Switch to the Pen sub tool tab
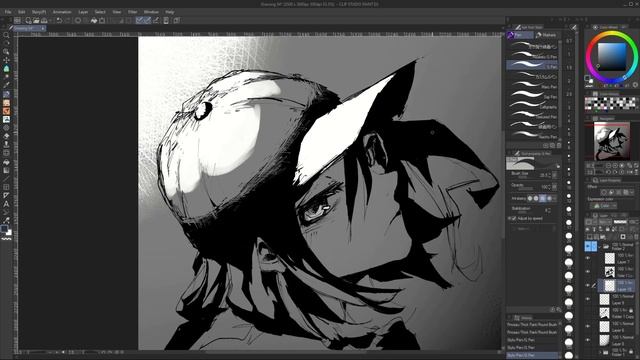This screenshot has height=360, width=640. click(520, 35)
